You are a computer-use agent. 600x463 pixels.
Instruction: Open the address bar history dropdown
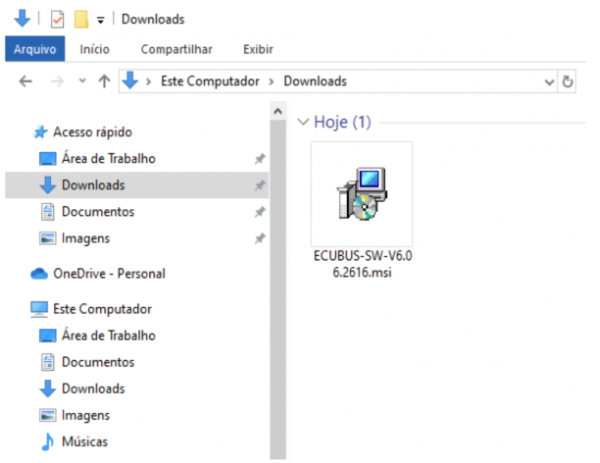pos(549,82)
